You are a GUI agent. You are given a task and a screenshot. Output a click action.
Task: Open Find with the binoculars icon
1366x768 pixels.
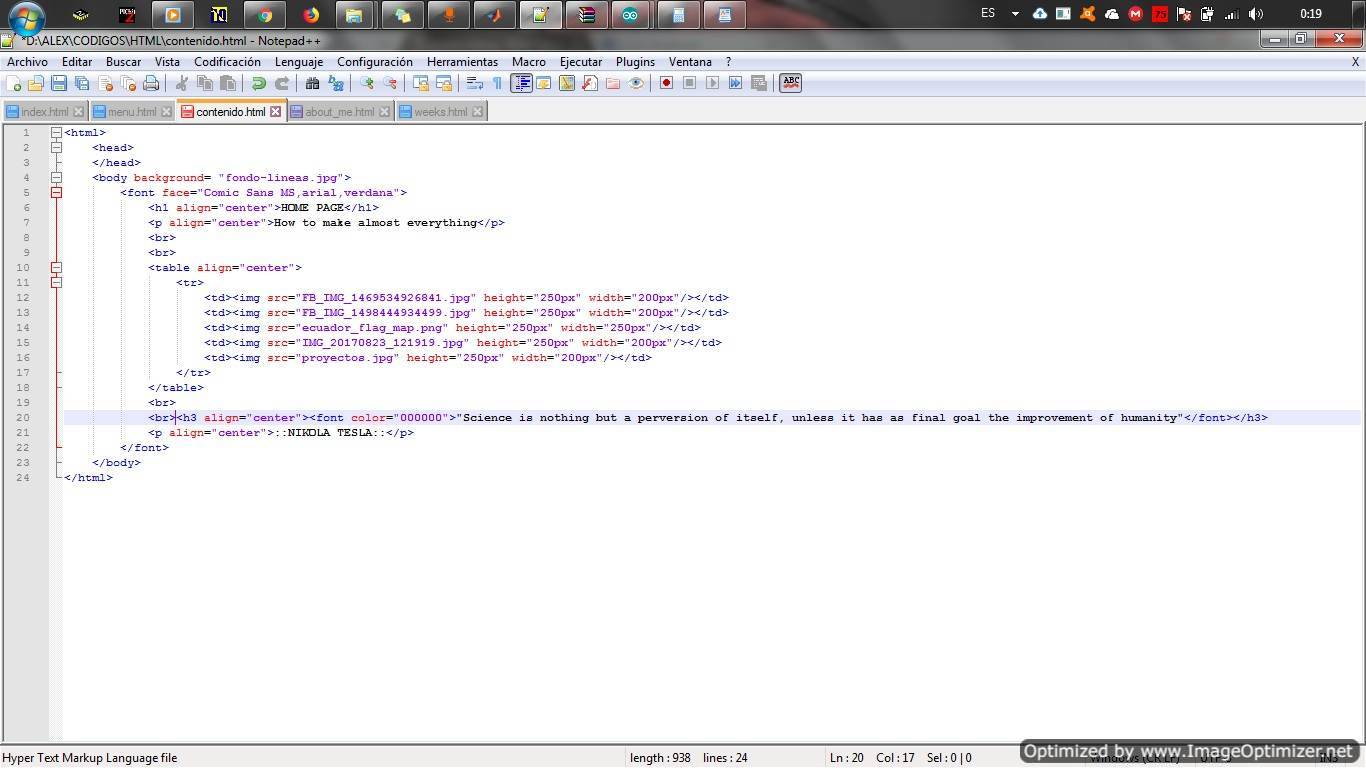(x=312, y=83)
